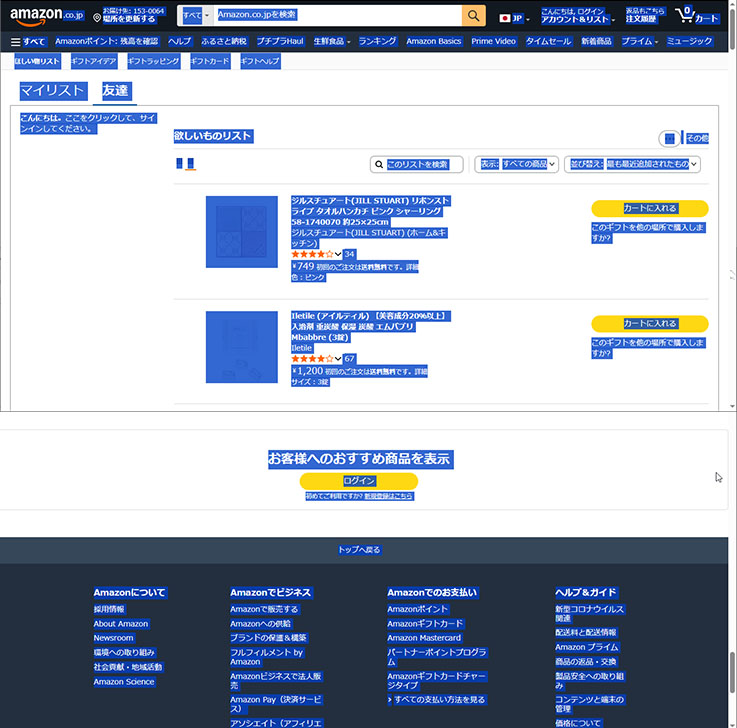Open the すべて search category dropdown
This screenshot has width=737, height=728.
tap(196, 16)
